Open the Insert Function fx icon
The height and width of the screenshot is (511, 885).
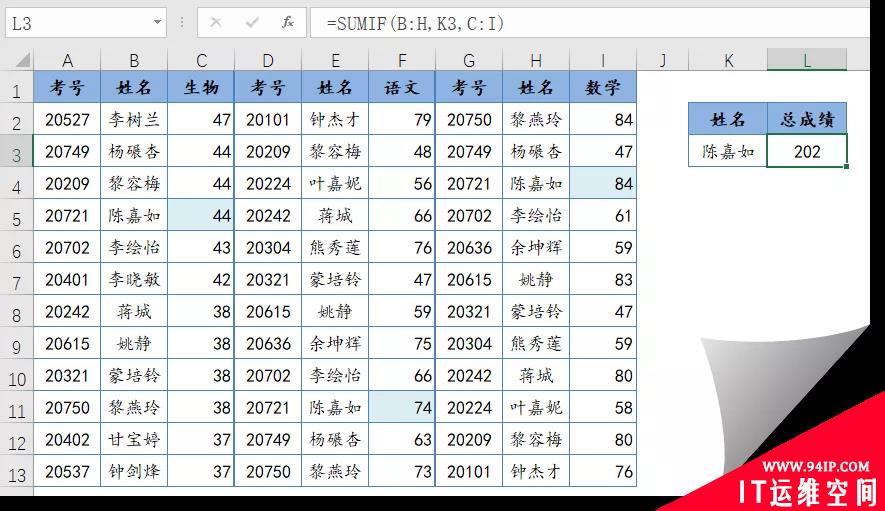coord(288,23)
